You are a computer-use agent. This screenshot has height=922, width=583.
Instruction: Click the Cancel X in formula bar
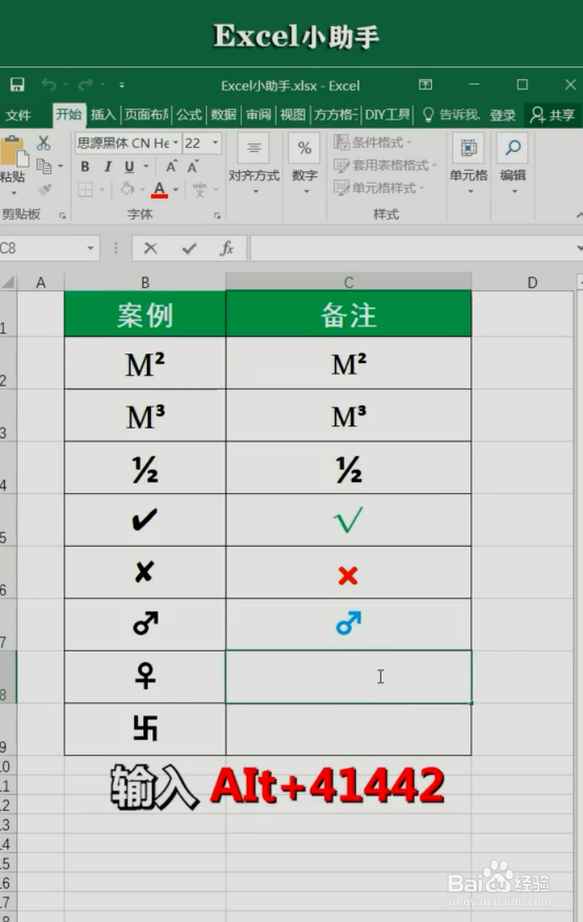[151, 249]
